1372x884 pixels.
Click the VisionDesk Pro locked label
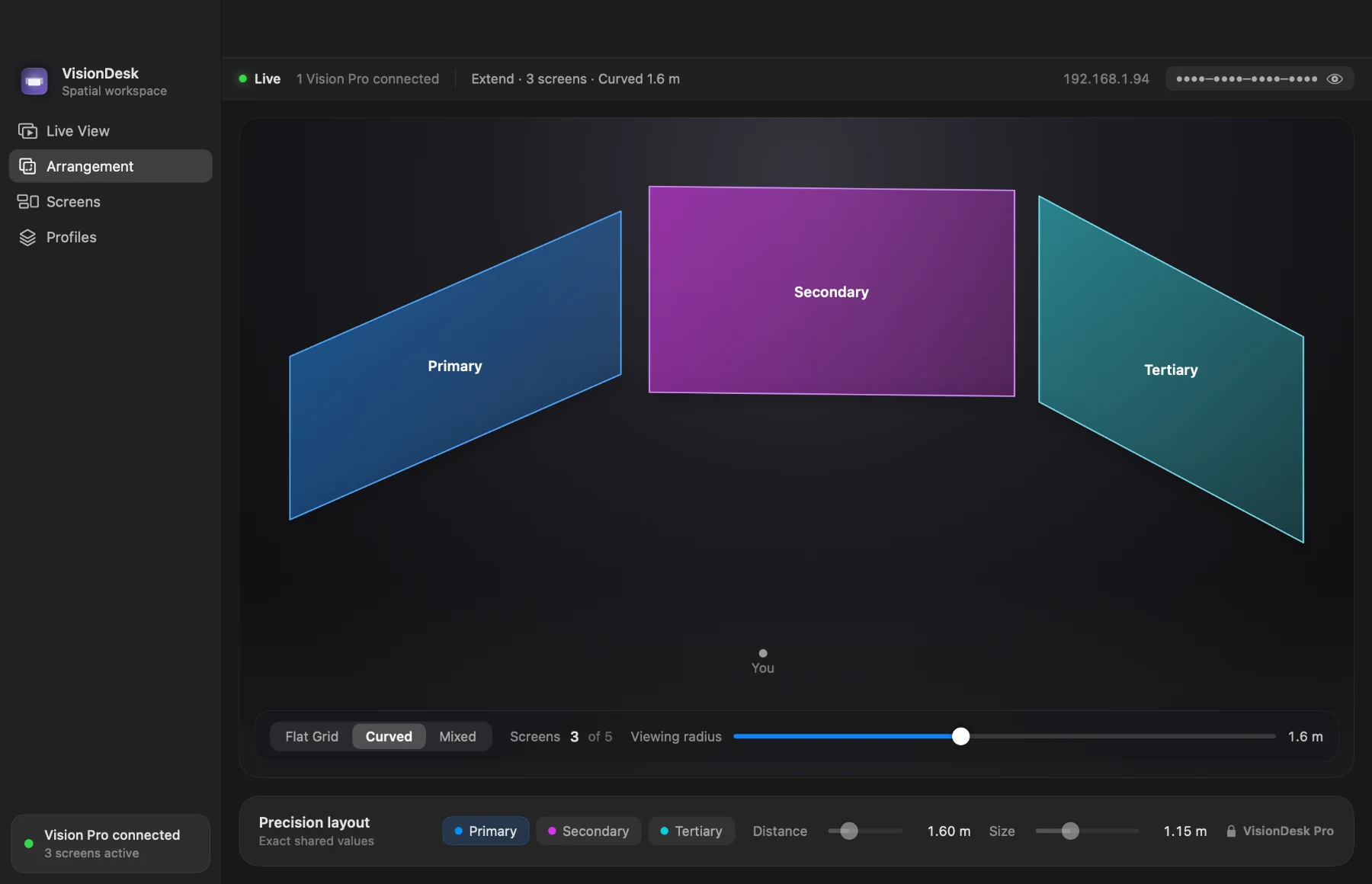click(1288, 831)
